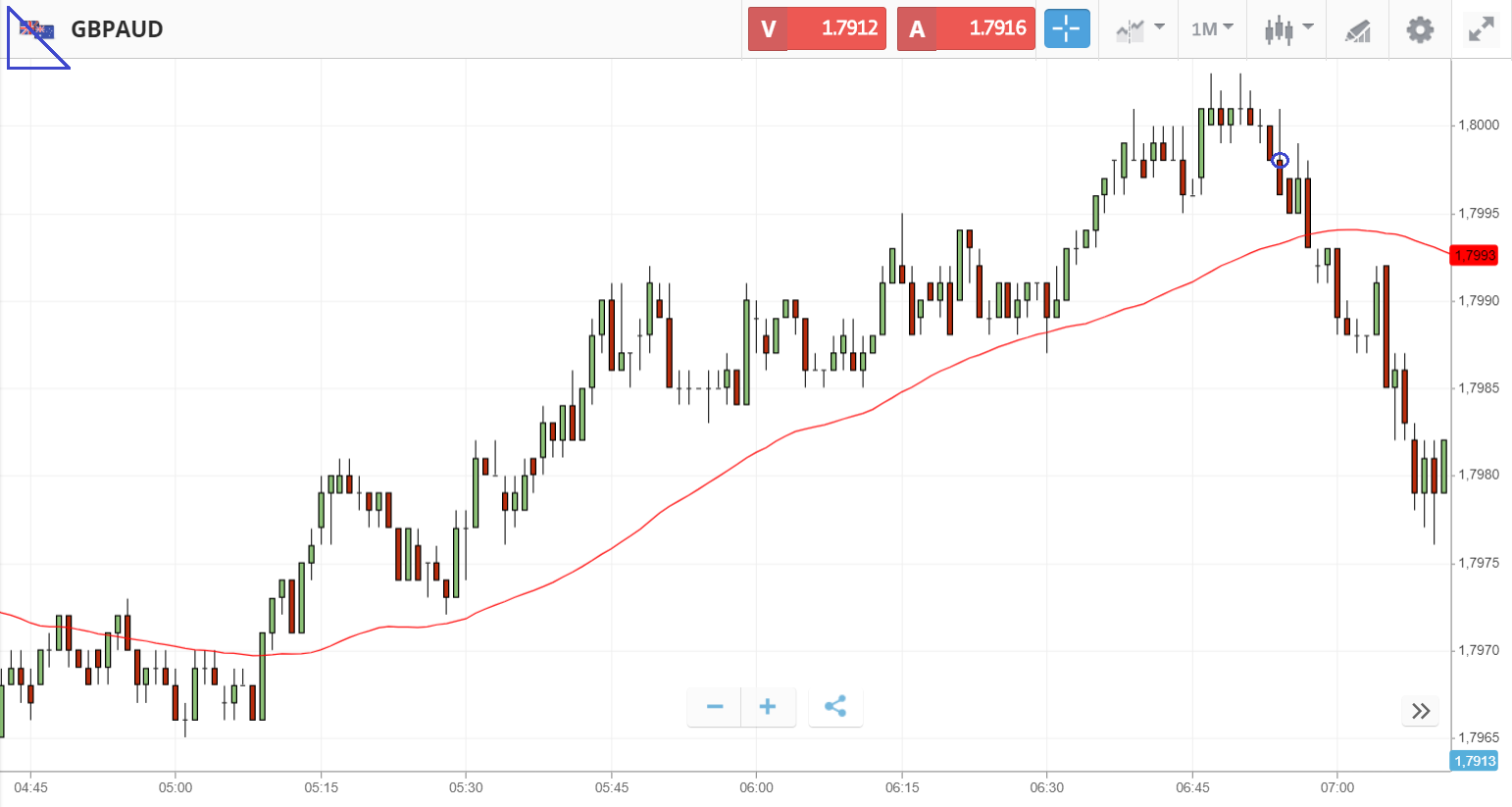The image size is (1512, 807).
Task: Click the 1,8000 price axis label
Action: pos(1479,126)
